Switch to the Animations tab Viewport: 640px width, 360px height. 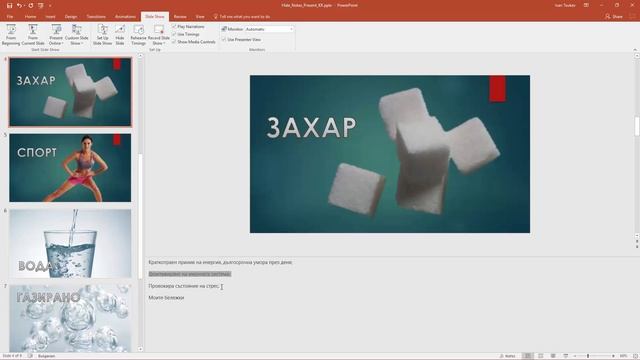pyautogui.click(x=125, y=17)
